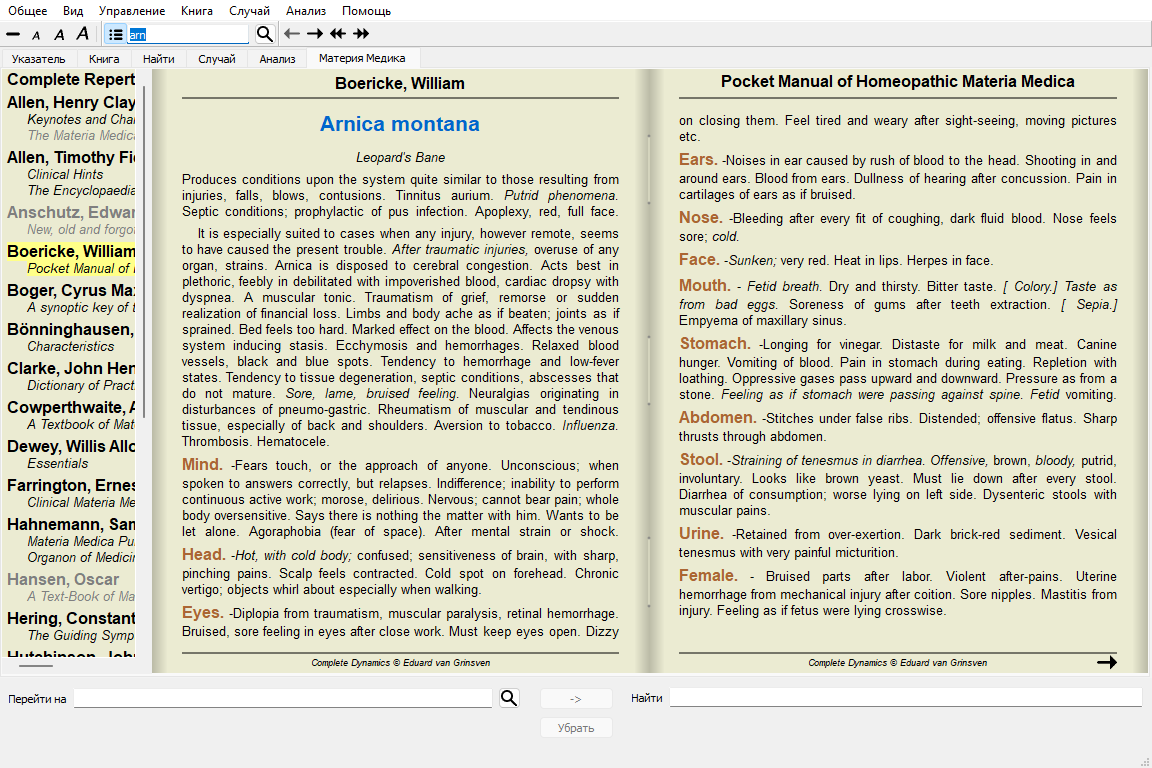Select the largest text size A icon

coord(83,34)
